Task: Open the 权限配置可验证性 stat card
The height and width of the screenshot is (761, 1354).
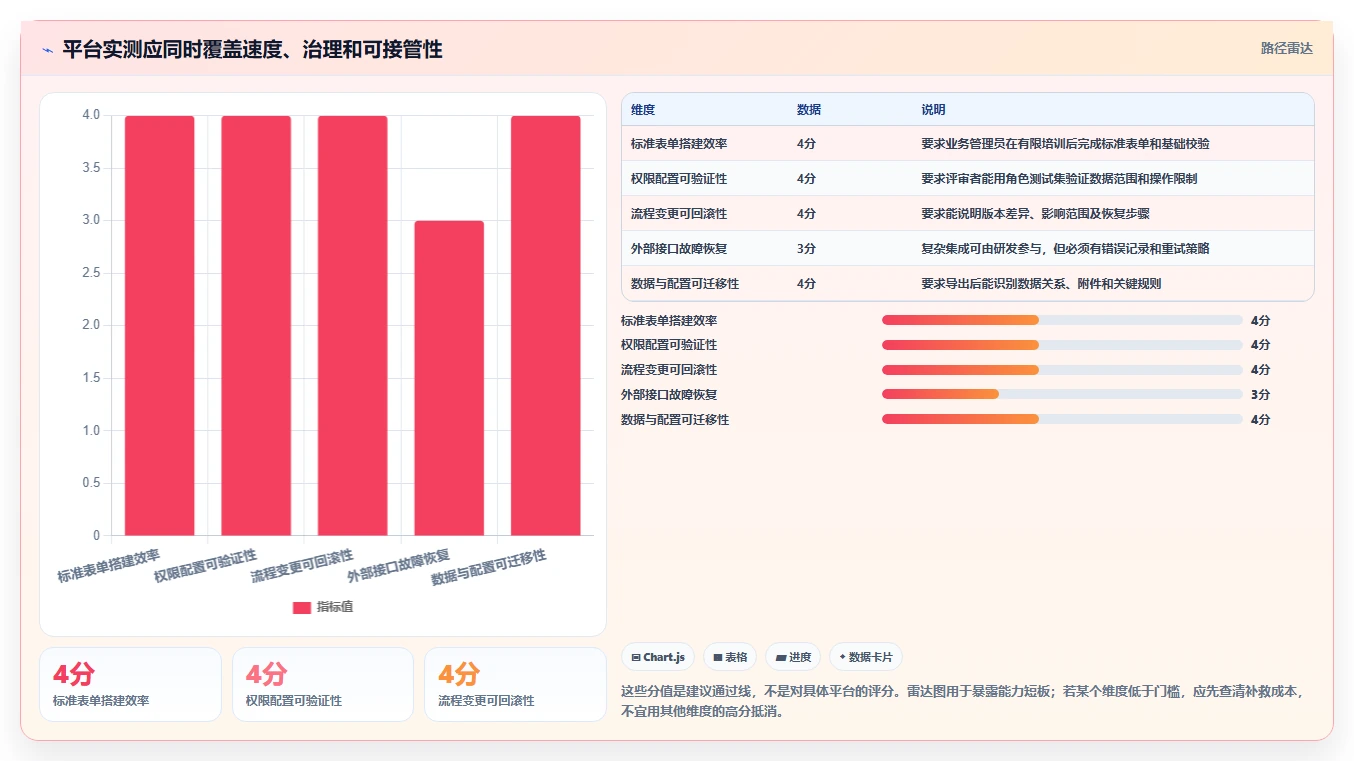Action: [x=323, y=684]
